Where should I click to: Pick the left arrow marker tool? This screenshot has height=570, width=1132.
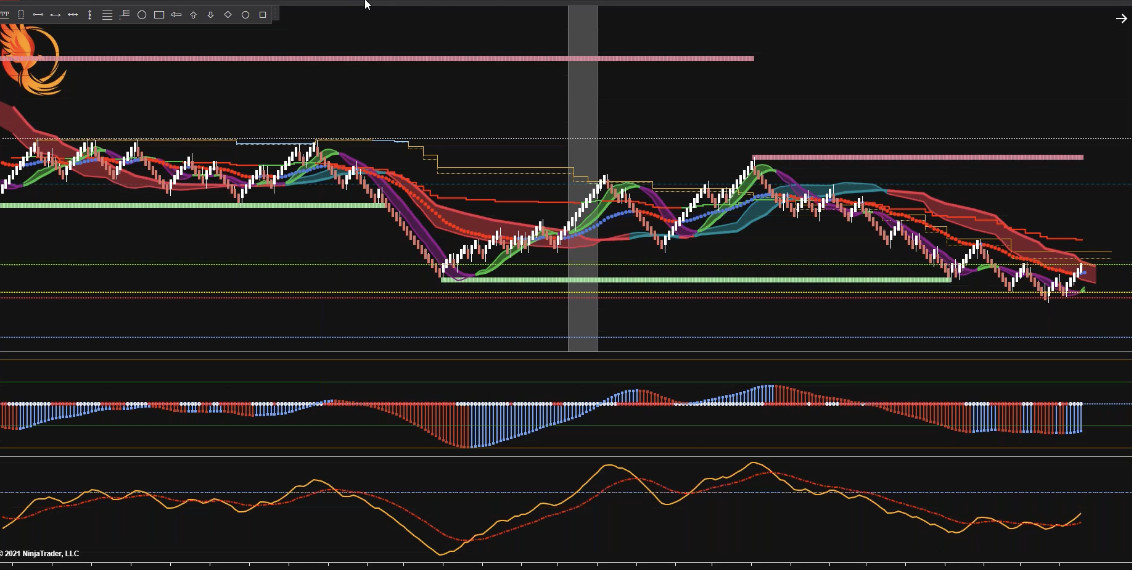(176, 15)
